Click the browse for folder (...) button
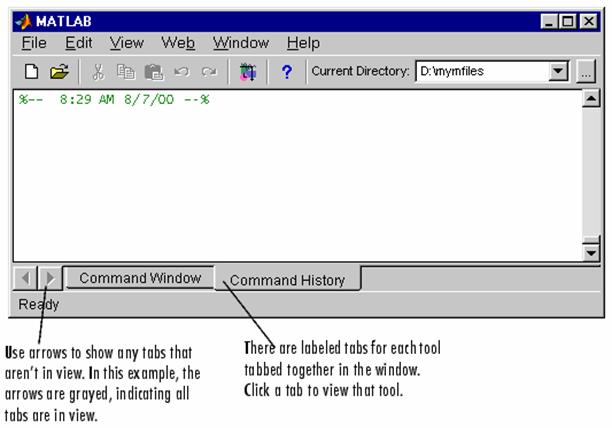 586,72
